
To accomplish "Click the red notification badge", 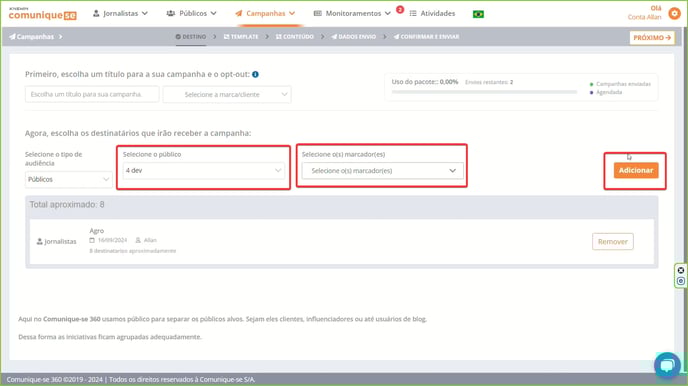I will click(x=400, y=9).
